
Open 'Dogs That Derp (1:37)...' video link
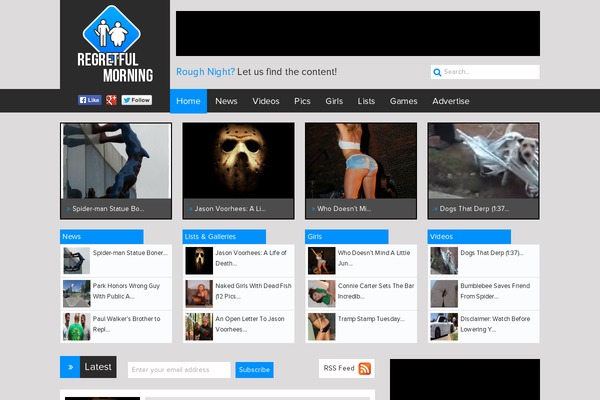coord(492,253)
